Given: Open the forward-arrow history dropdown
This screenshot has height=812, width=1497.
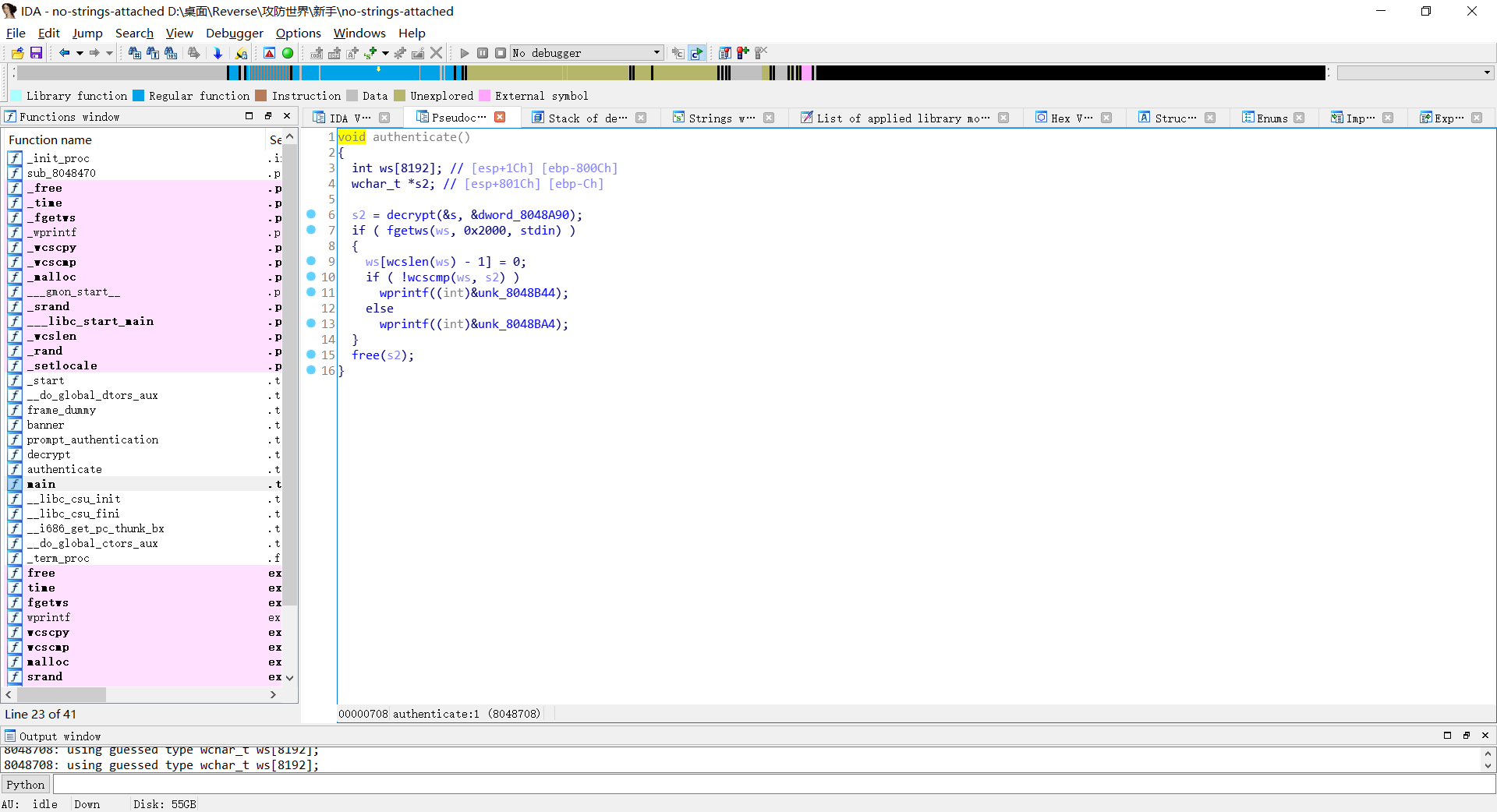Looking at the screenshot, I should (109, 53).
